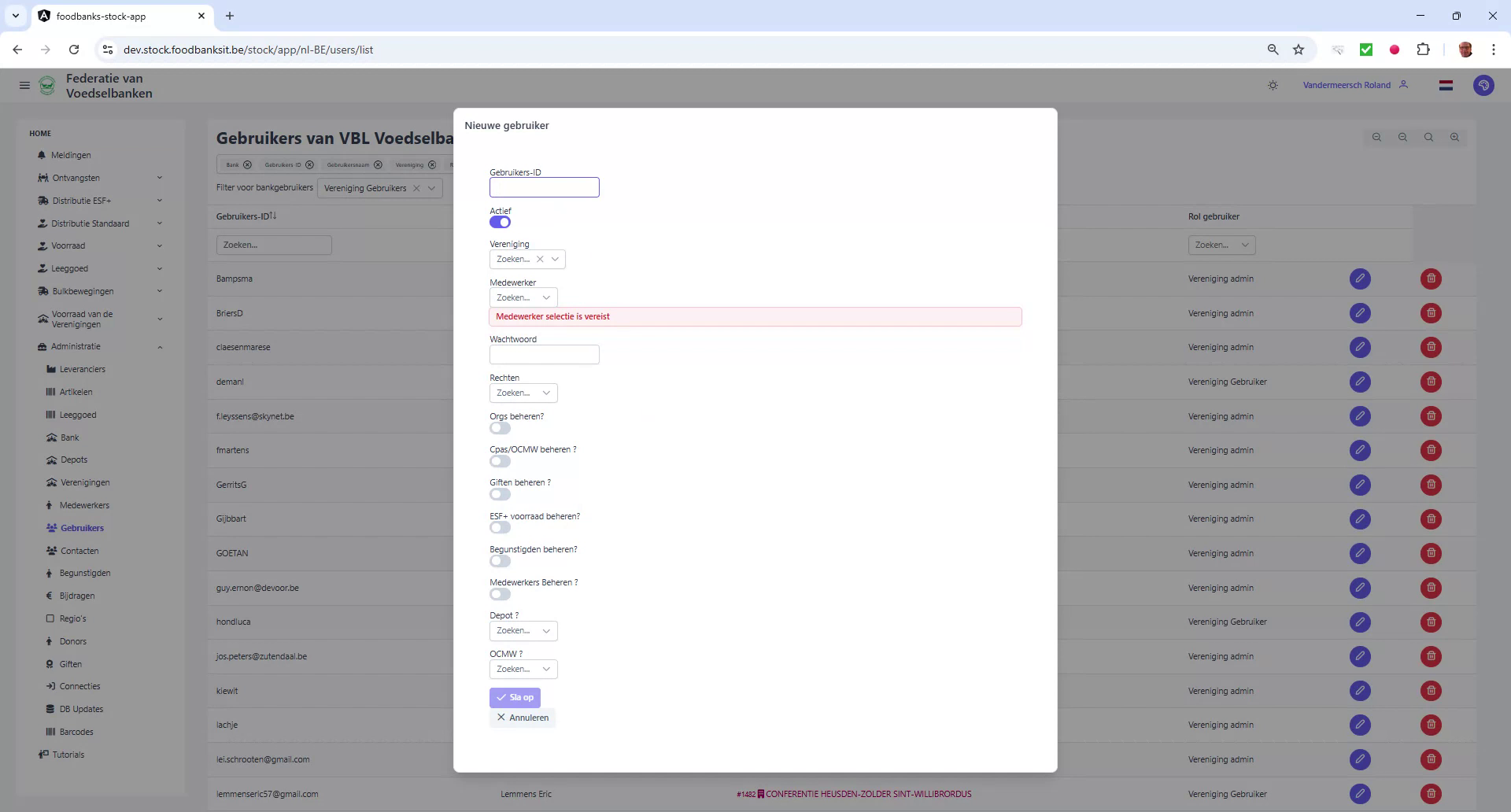The width and height of the screenshot is (1511, 812).
Task: Open the Gebruikers section in the sidebar
Action: pyautogui.click(x=82, y=528)
